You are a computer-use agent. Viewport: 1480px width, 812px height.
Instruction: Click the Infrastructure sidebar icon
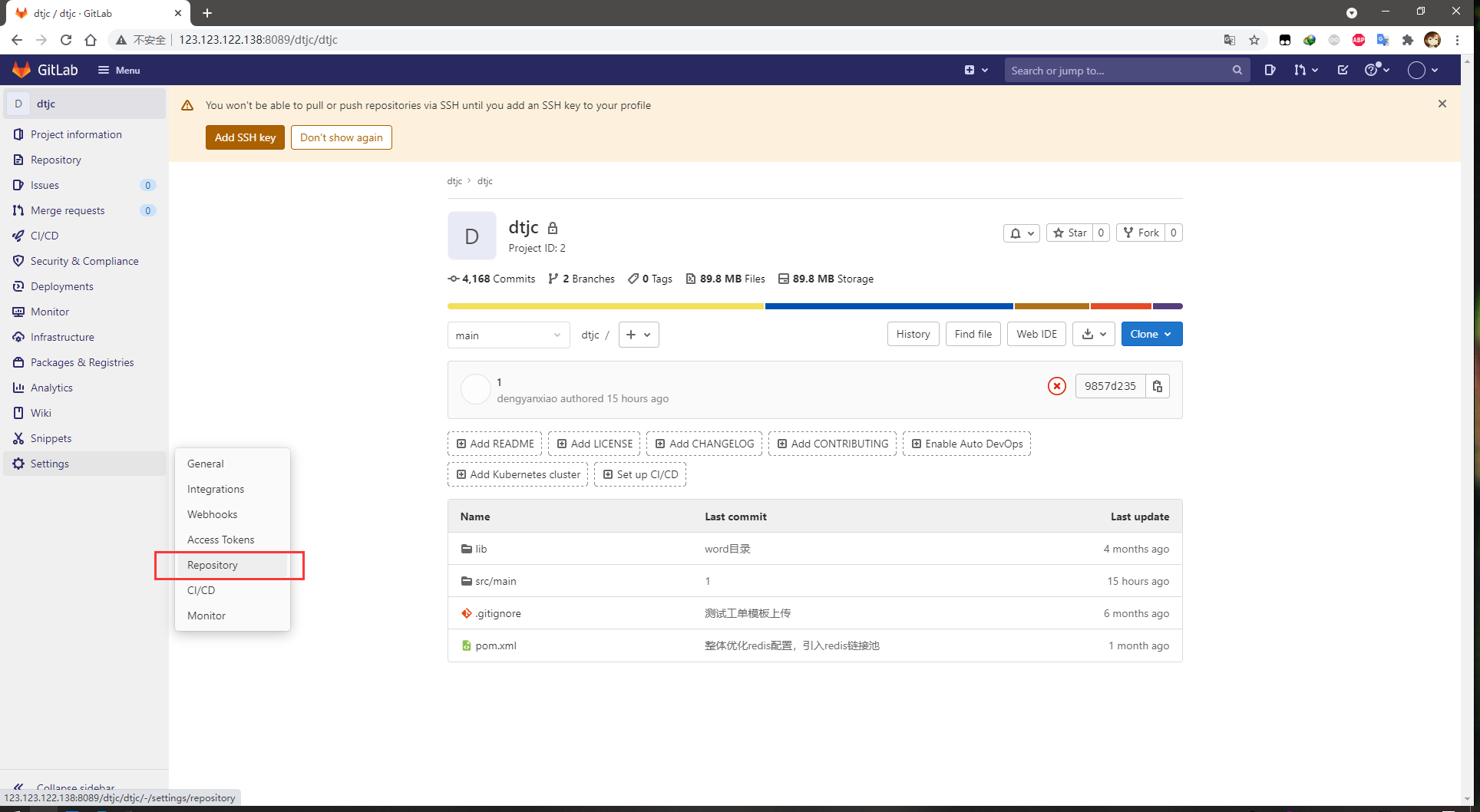coord(18,337)
